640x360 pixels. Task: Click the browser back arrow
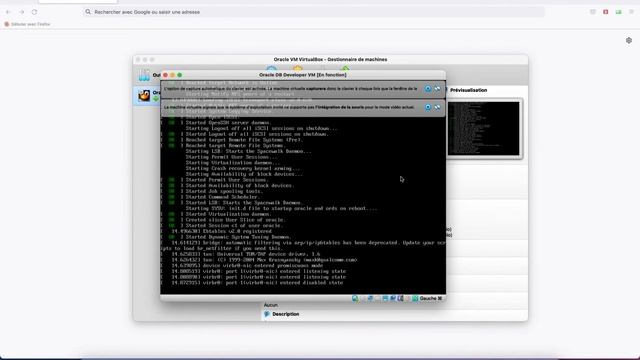pyautogui.click(x=8, y=12)
